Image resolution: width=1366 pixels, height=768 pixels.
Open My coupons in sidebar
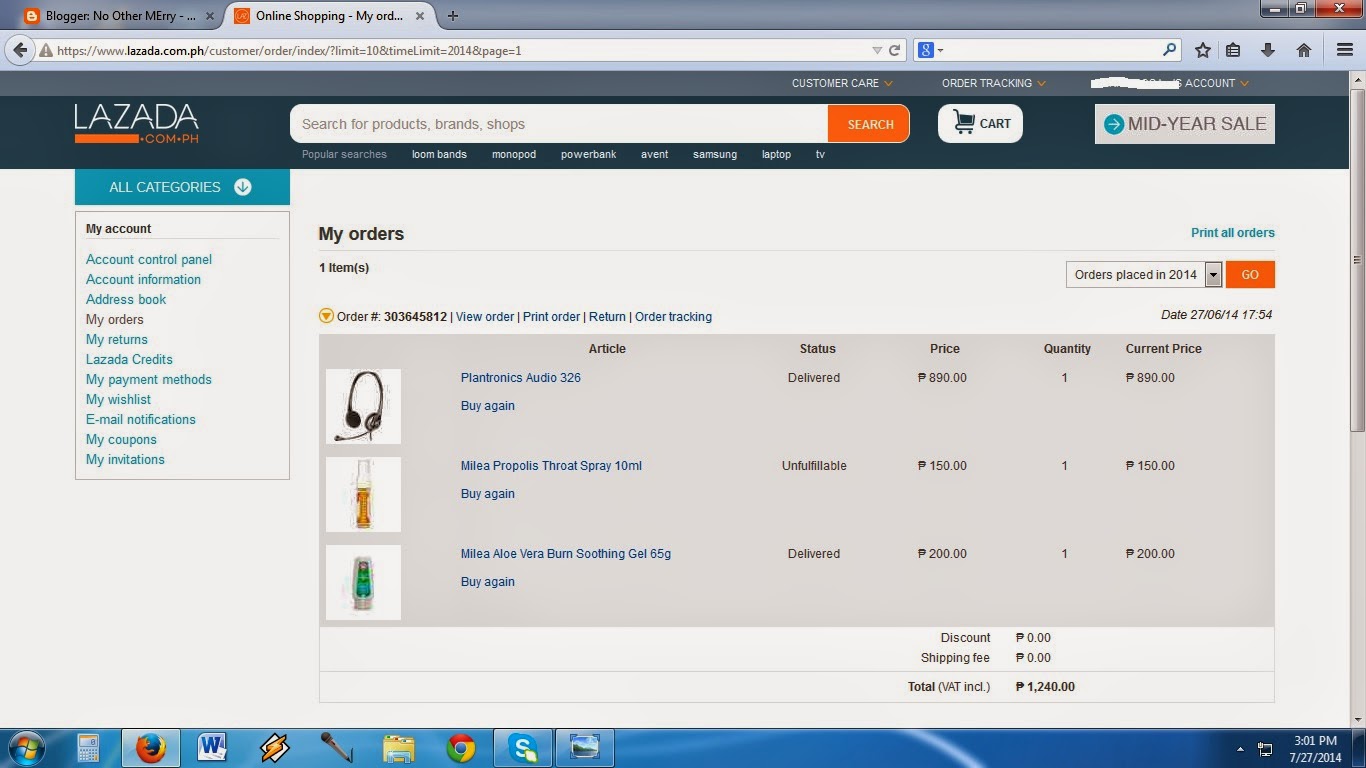pyautogui.click(x=121, y=439)
